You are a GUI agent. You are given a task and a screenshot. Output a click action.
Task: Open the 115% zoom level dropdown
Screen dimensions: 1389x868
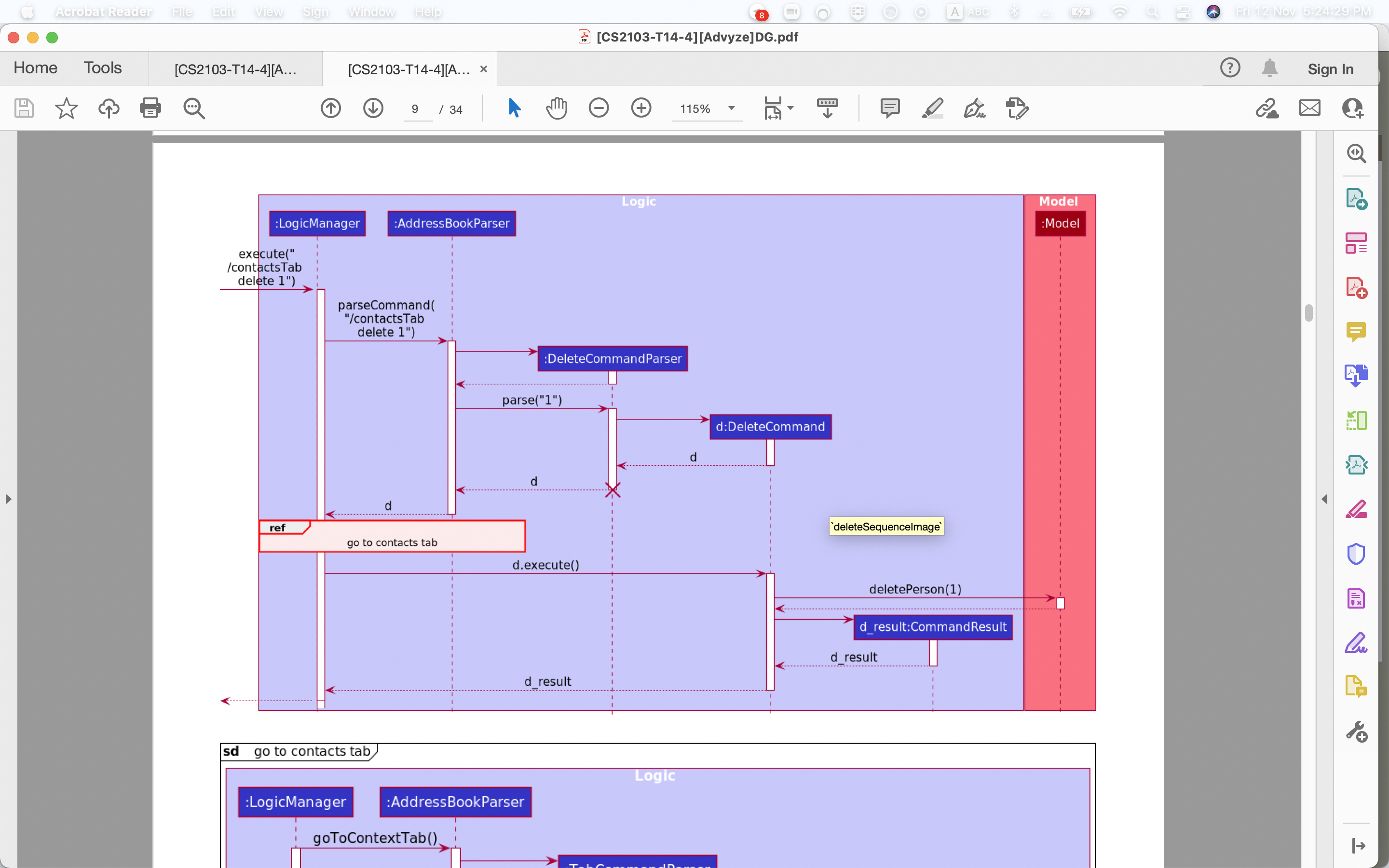[731, 108]
